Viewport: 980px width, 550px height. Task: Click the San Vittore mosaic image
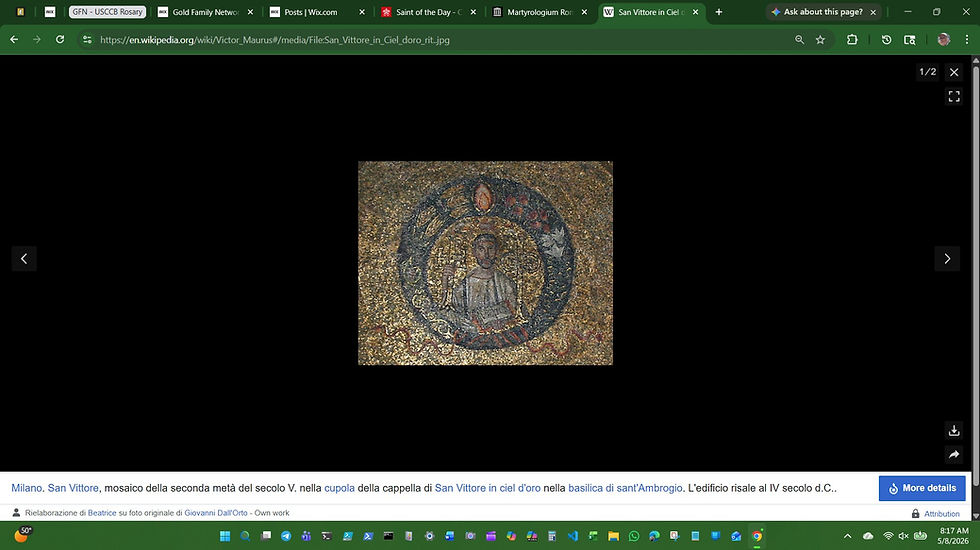485,263
